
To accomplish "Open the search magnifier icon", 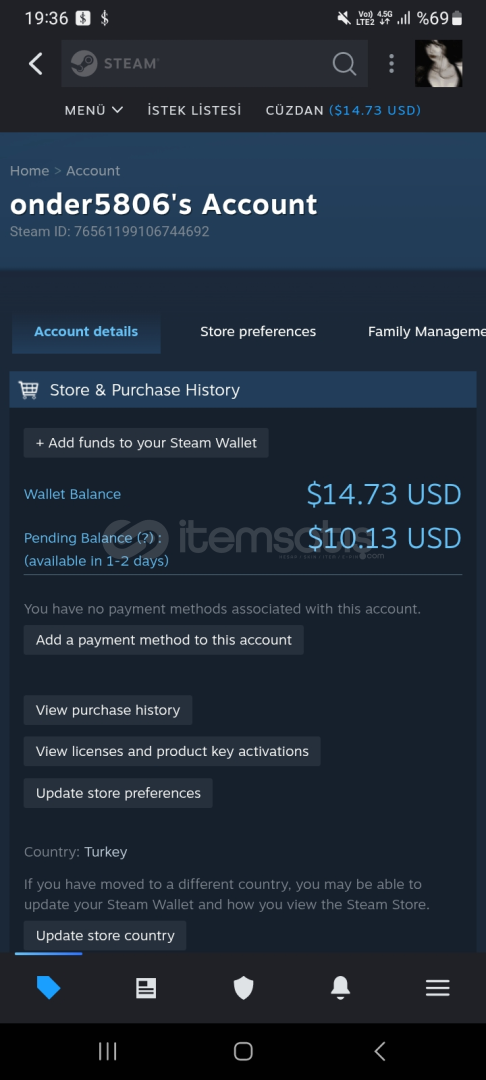I will 344,63.
